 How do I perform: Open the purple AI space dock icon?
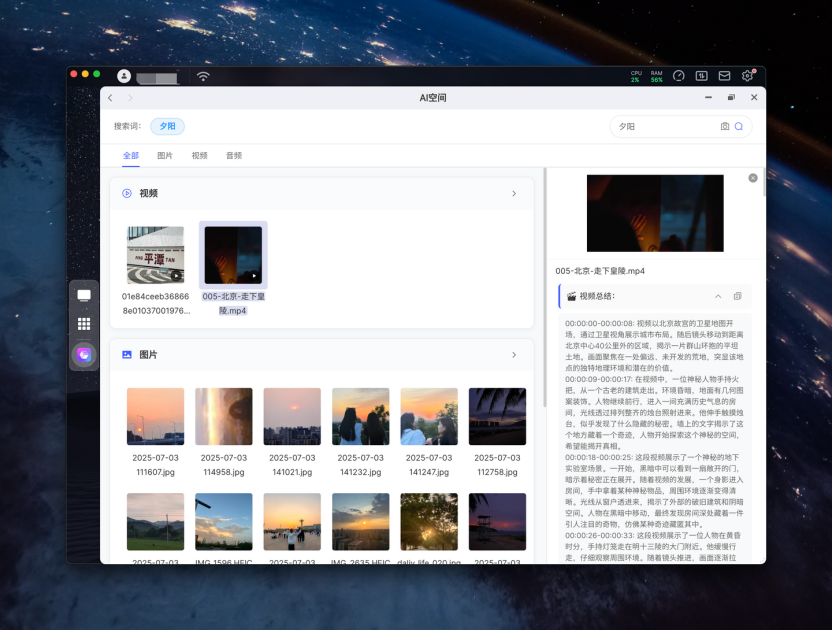click(84, 355)
